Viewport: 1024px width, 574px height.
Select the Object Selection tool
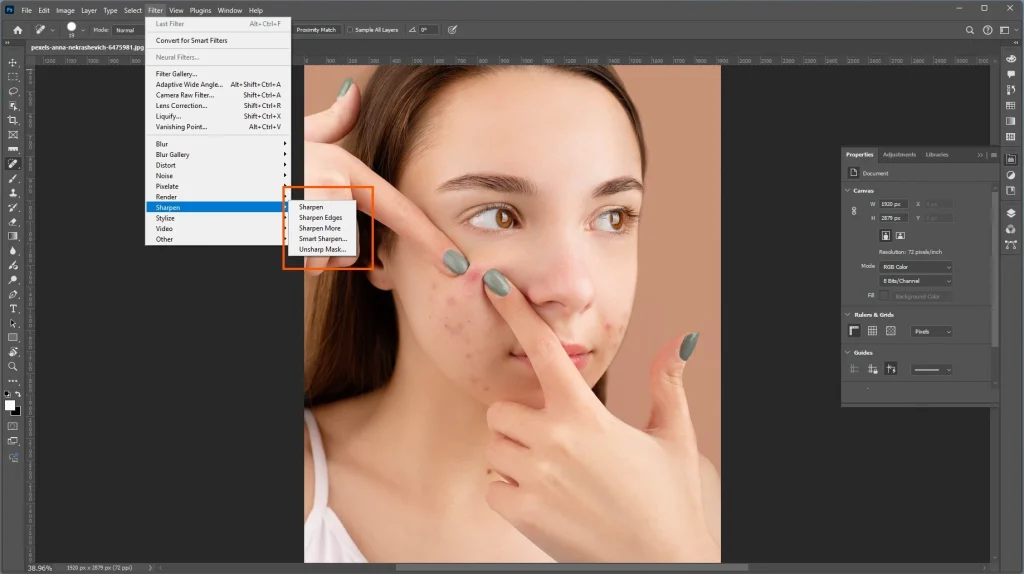(x=12, y=106)
